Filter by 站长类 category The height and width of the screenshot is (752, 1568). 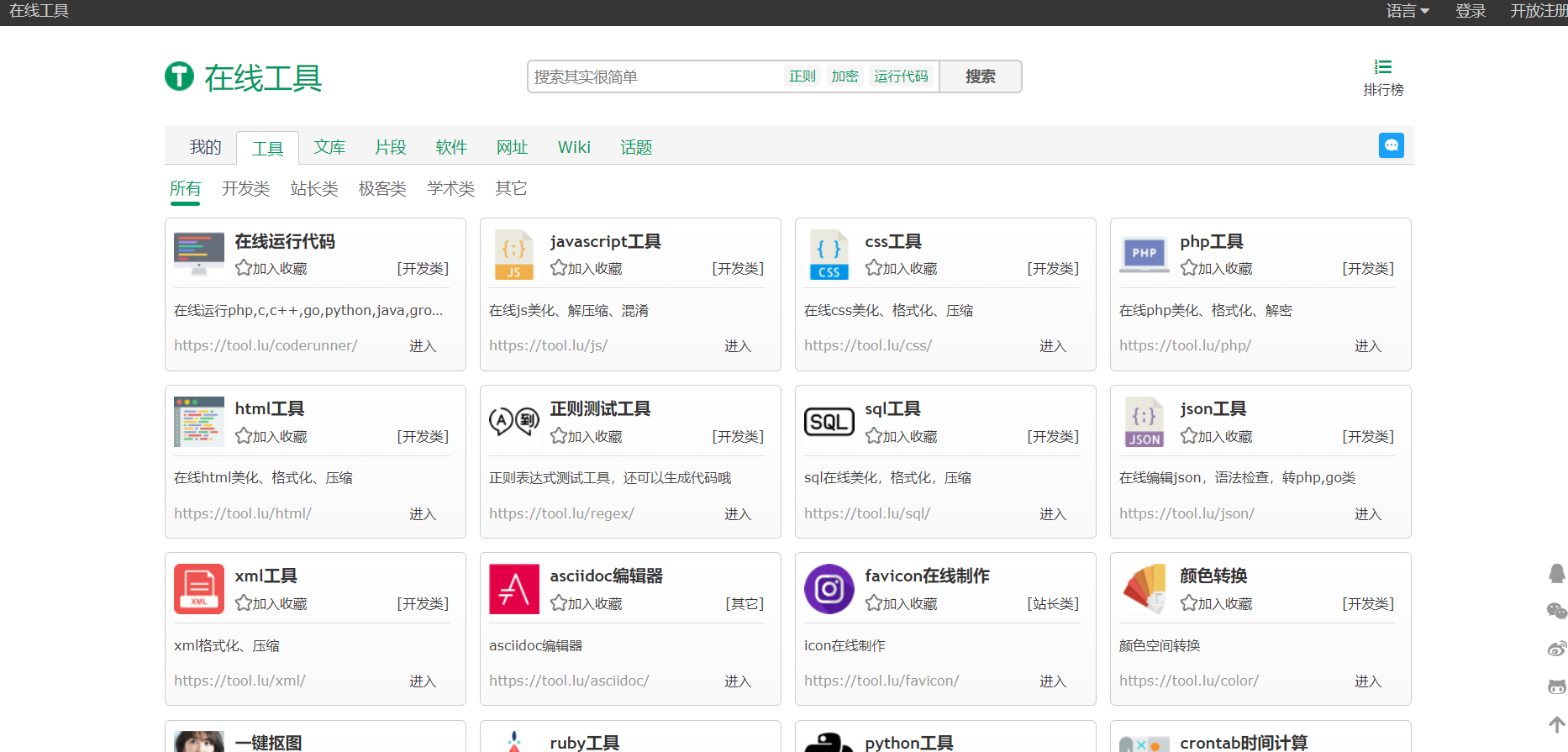[x=314, y=188]
